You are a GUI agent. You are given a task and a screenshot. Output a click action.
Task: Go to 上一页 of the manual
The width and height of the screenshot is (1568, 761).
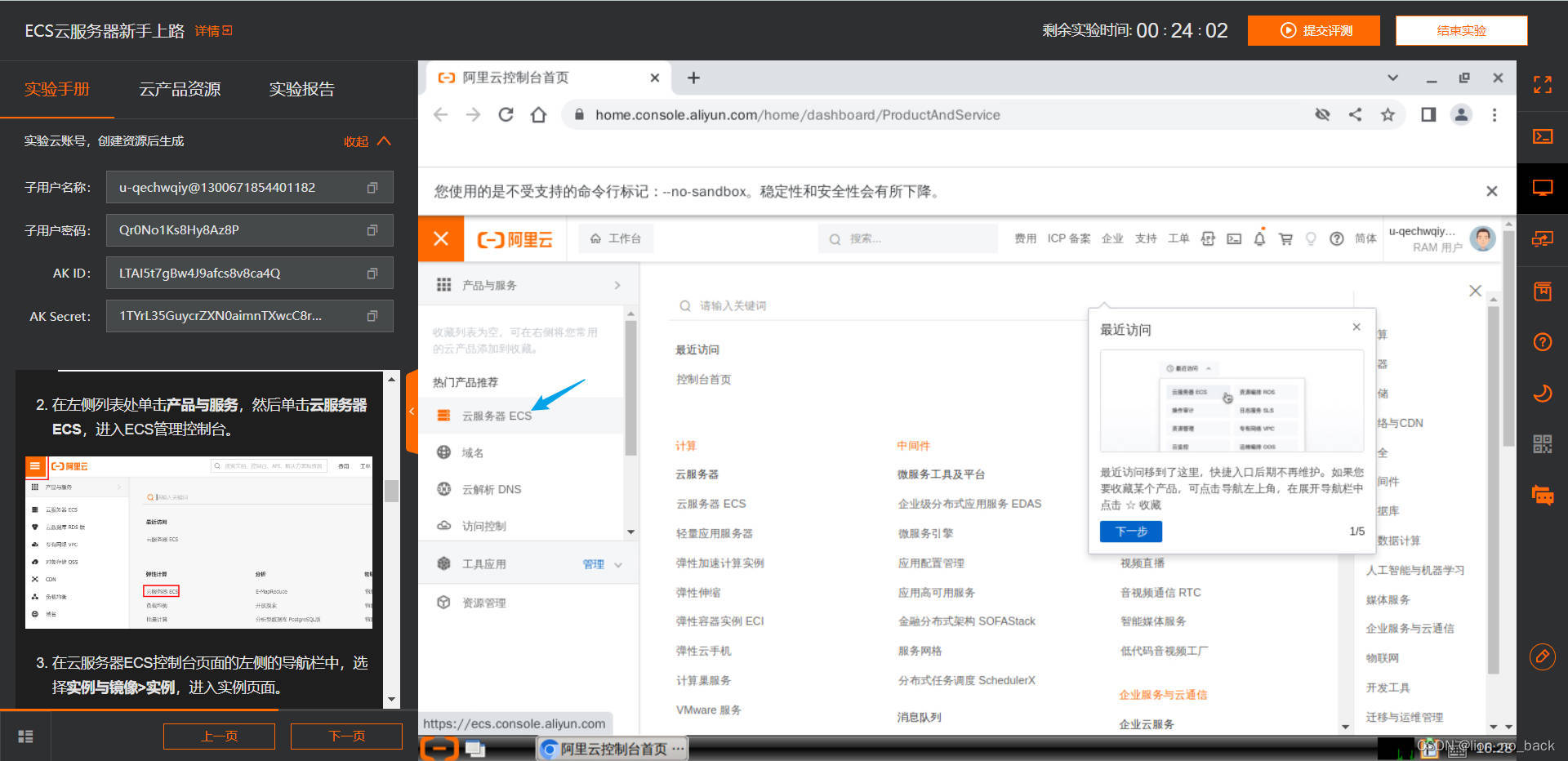219,736
